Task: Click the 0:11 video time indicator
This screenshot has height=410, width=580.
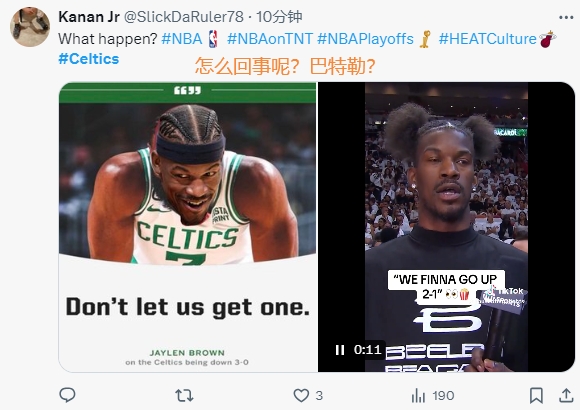Action: 367,350
